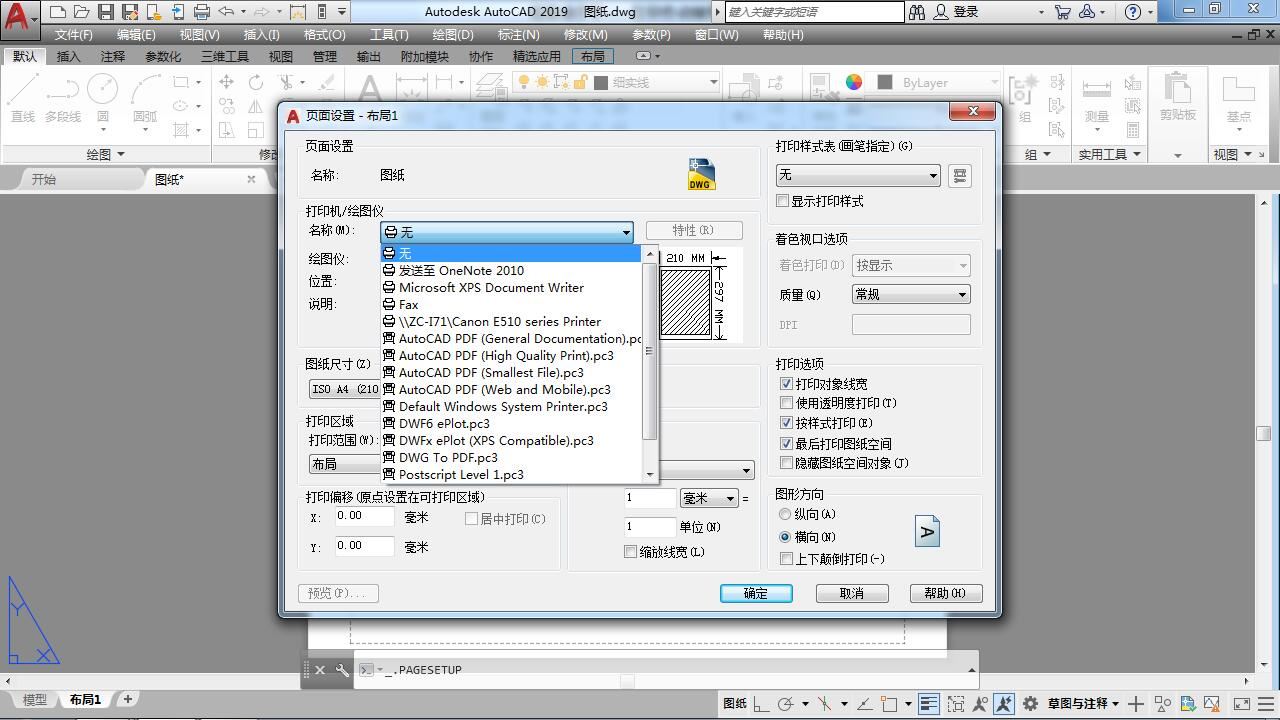Screen dimensions: 1280x720
Task: Click the Line tool in ribbon
Action: click(23, 99)
